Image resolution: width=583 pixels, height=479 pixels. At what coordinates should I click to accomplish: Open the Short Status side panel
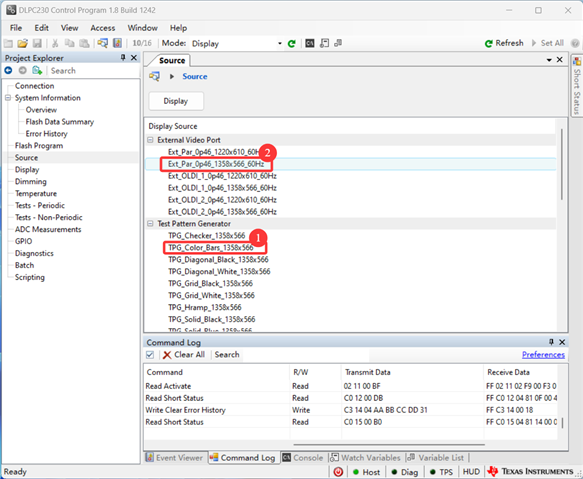577,86
